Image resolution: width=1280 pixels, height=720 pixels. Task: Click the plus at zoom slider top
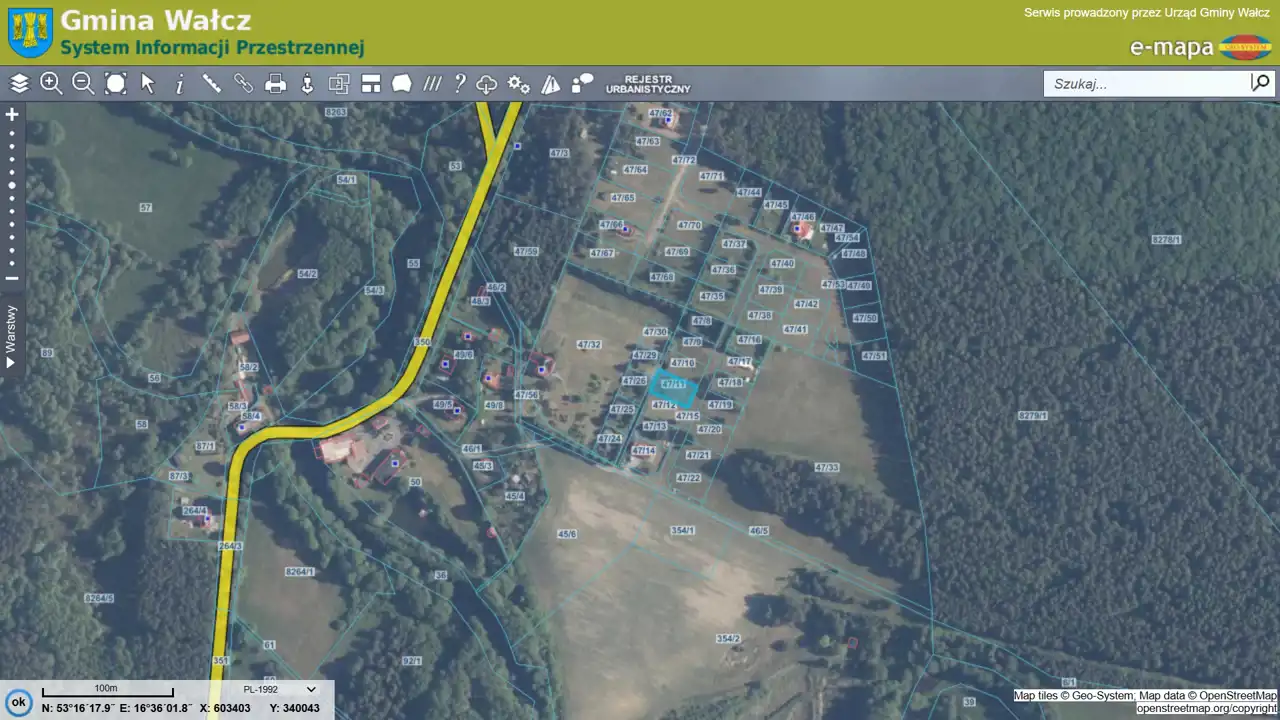click(12, 115)
